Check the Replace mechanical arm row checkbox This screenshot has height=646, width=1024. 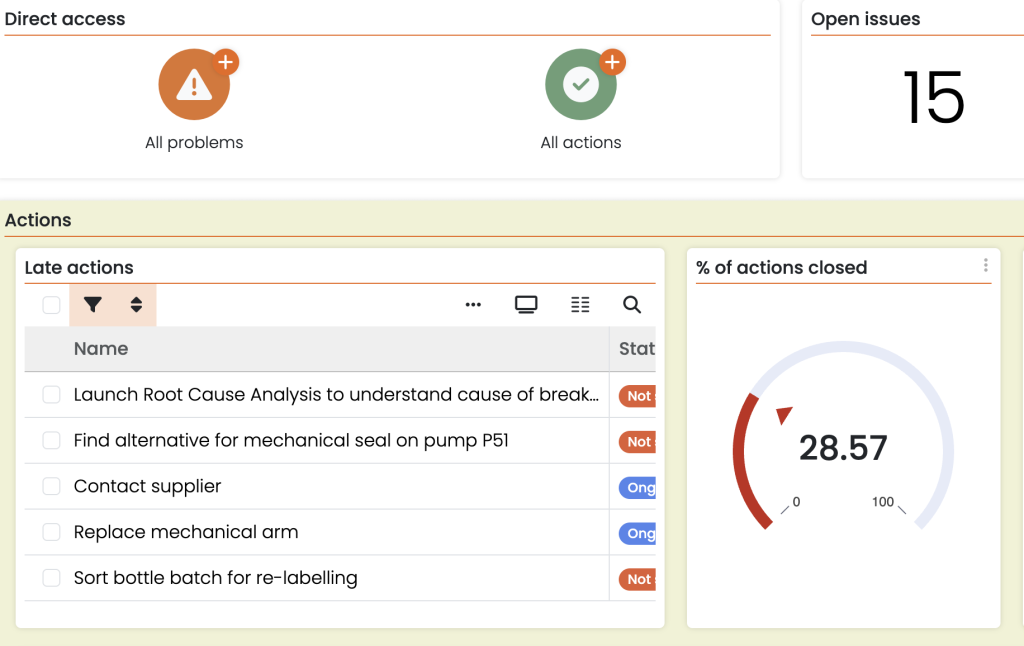point(51,533)
